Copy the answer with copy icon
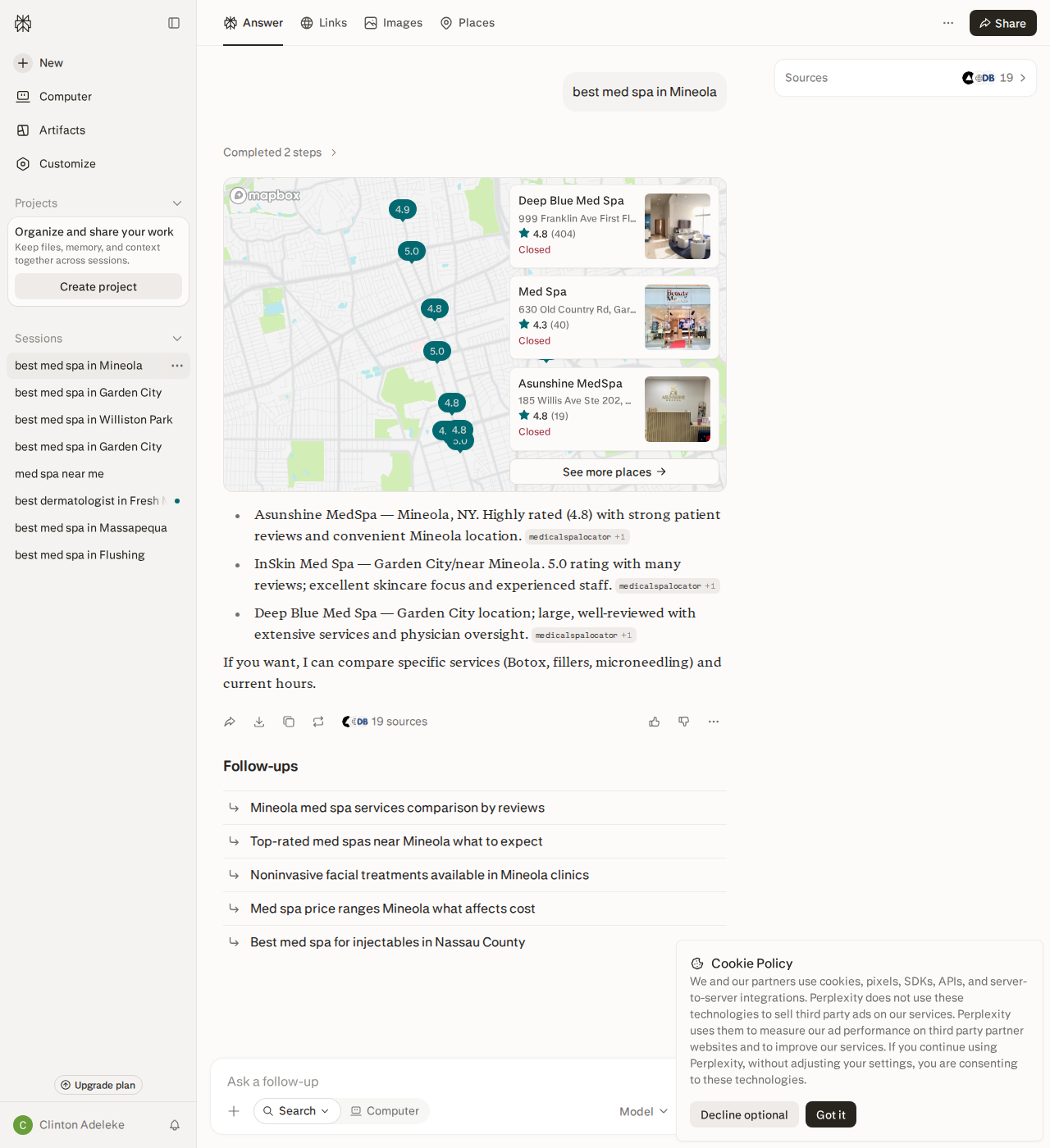Image resolution: width=1050 pixels, height=1148 pixels. click(x=289, y=722)
